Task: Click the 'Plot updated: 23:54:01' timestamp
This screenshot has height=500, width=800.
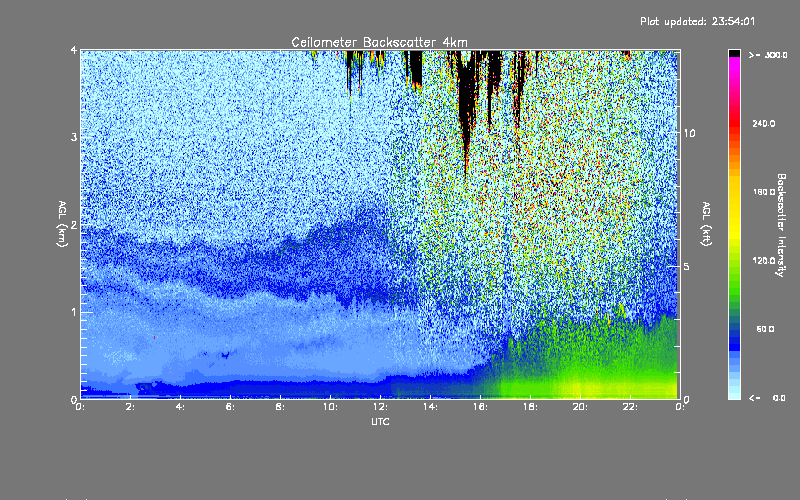Action: tap(697, 21)
